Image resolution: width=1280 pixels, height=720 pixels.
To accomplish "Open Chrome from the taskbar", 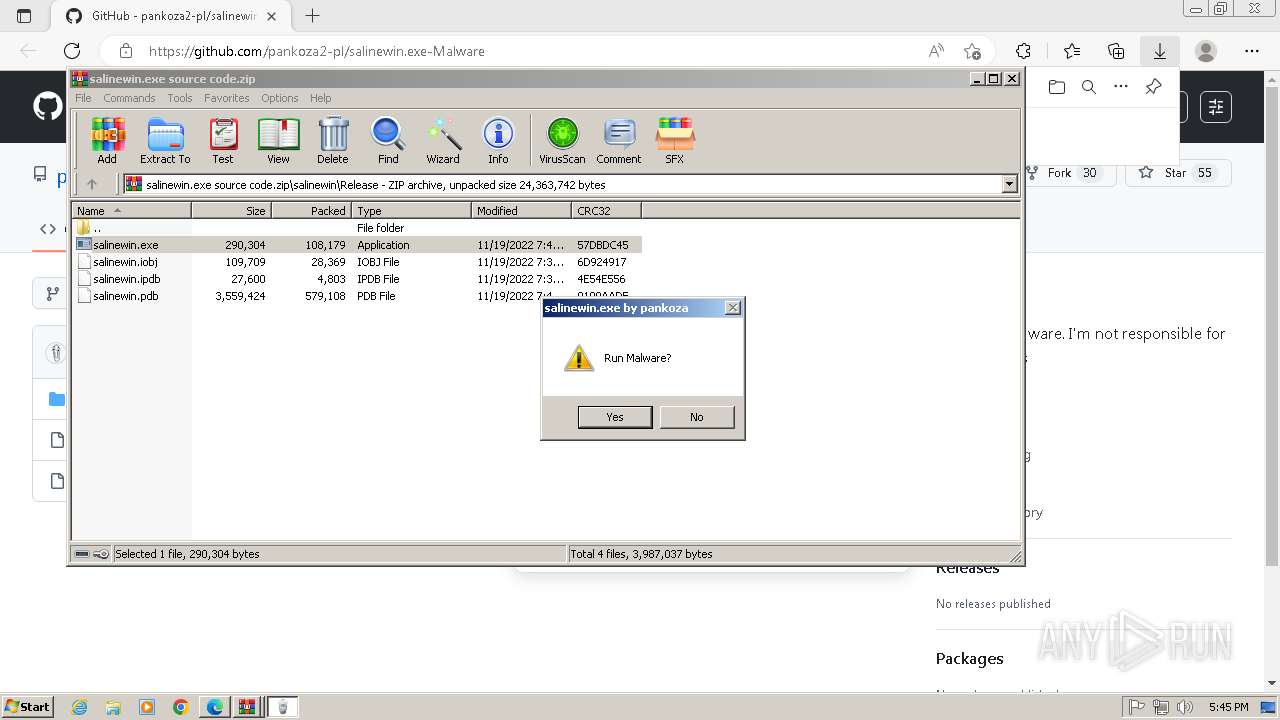I will point(180,707).
